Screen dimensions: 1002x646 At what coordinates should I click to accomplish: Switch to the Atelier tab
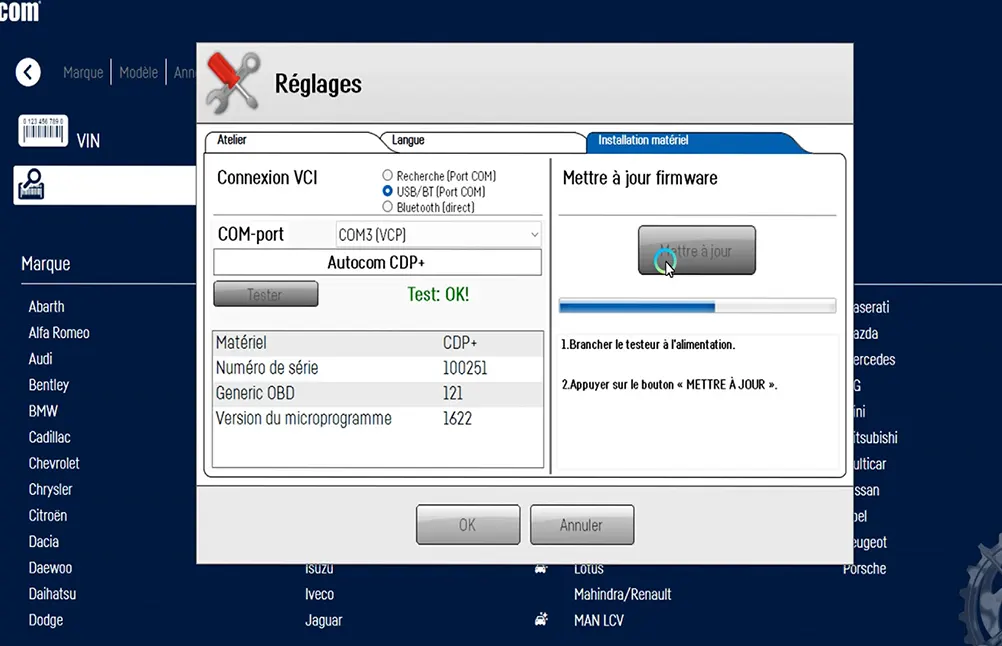(x=233, y=141)
